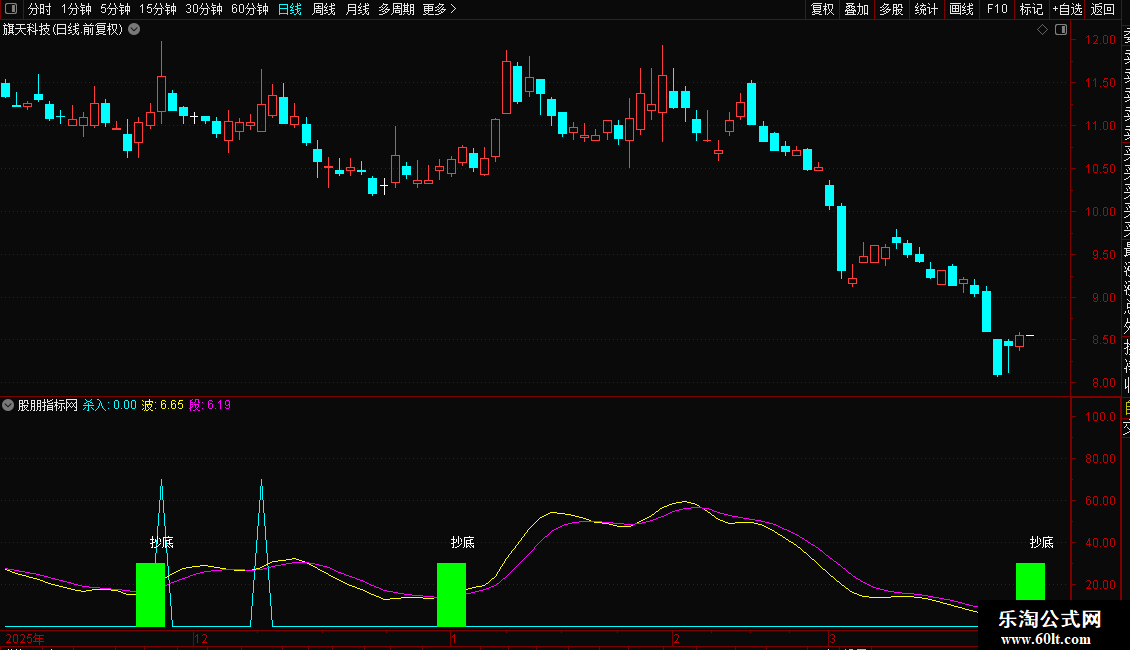The width and height of the screenshot is (1130, 650).
Task: Switch to 月线 monthly chart
Action: click(x=357, y=9)
